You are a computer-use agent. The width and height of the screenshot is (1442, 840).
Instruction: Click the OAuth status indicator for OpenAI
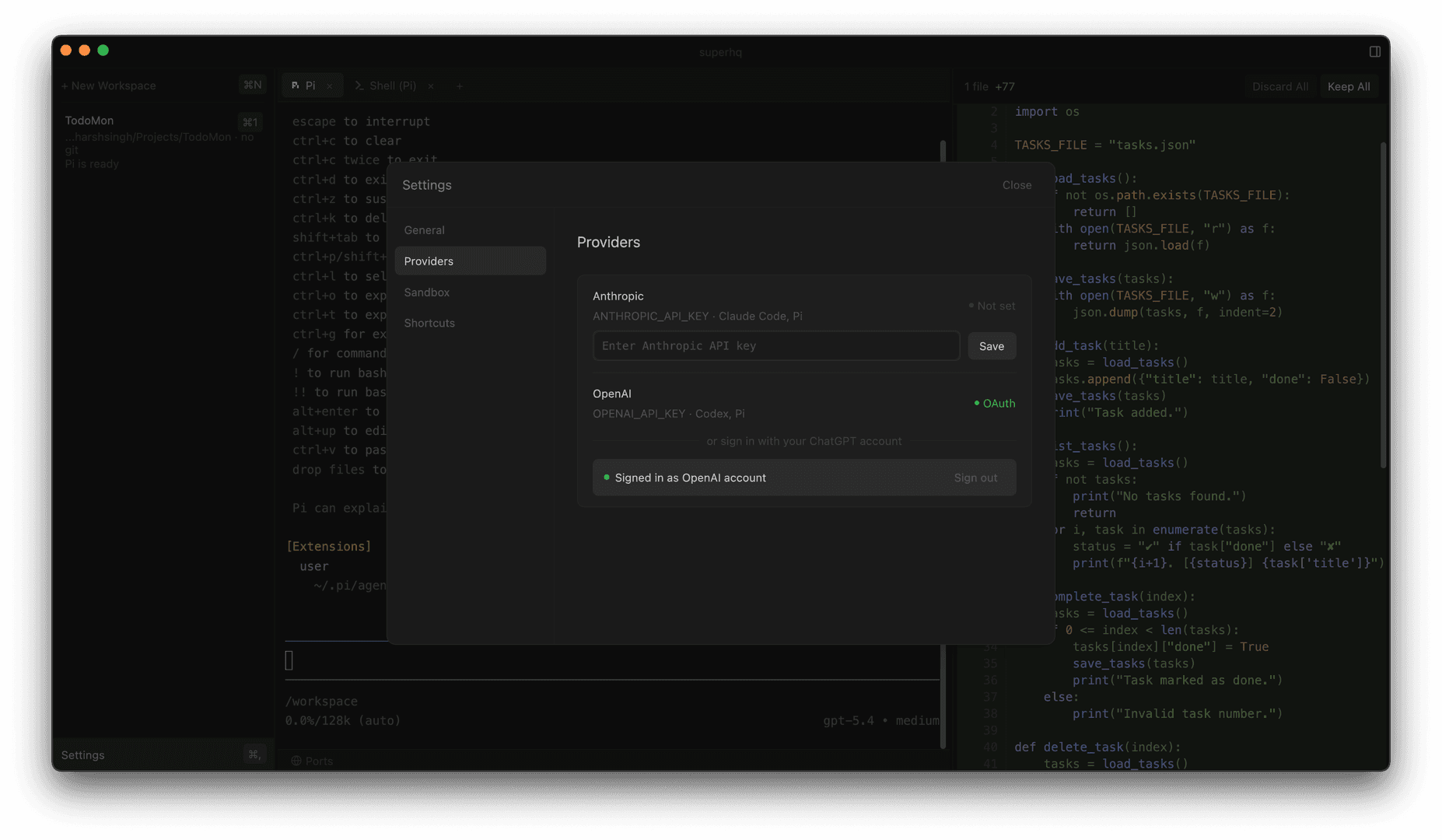pos(994,404)
